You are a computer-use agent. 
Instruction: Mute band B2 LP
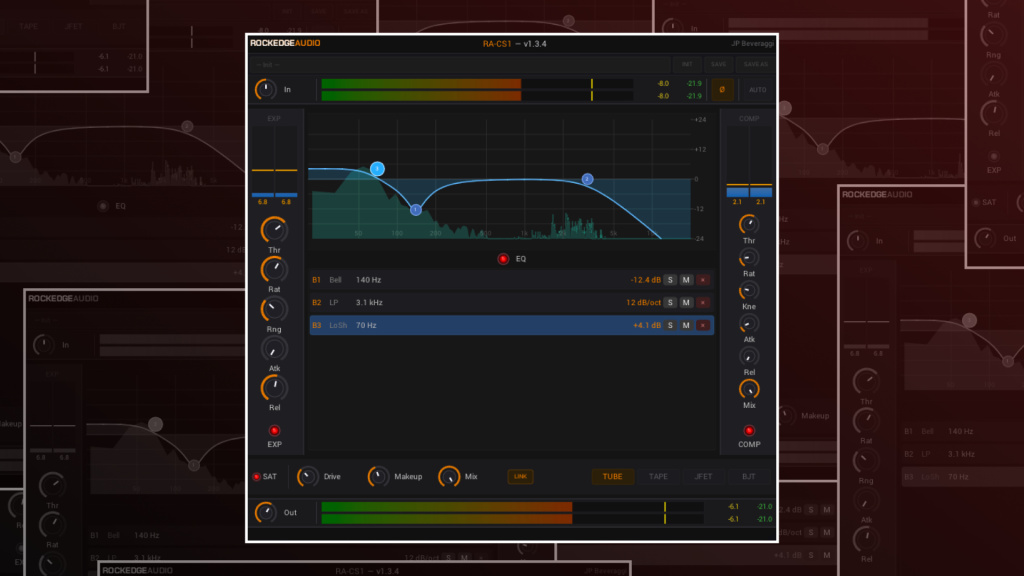(686, 302)
